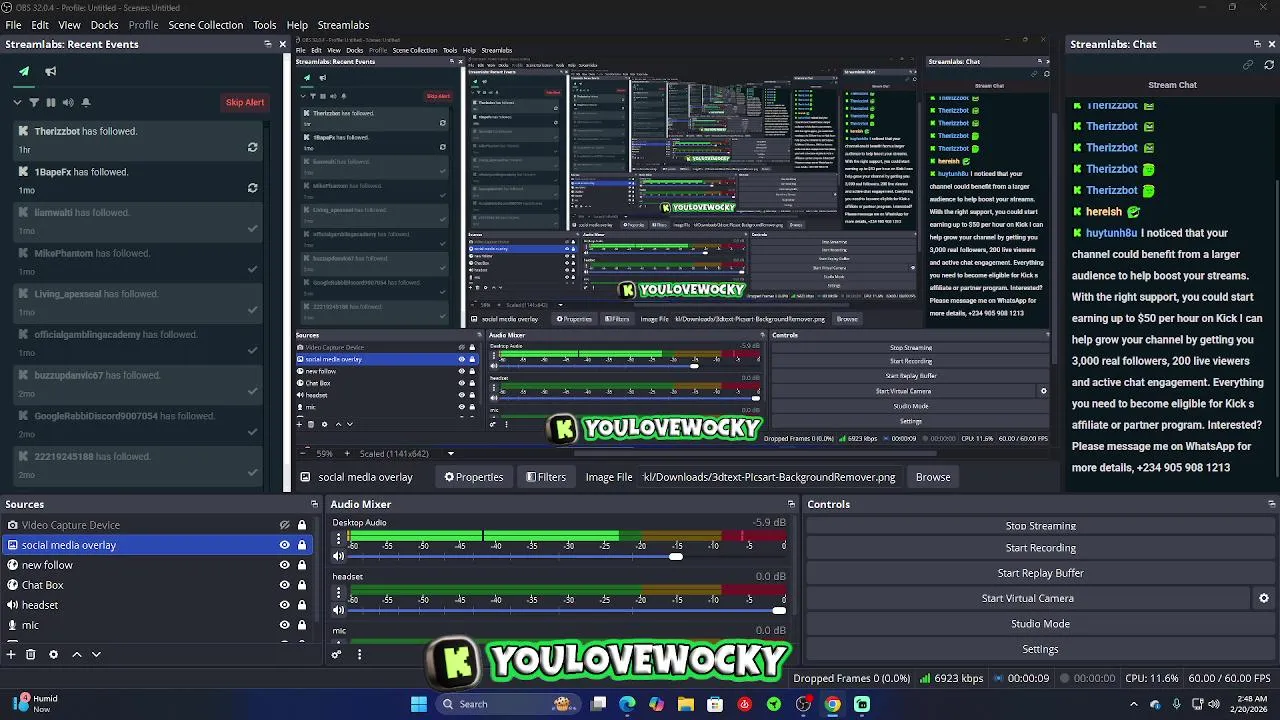Open Virtual Camera settings gear
Viewport: 1280px width, 720px height.
point(1263,598)
